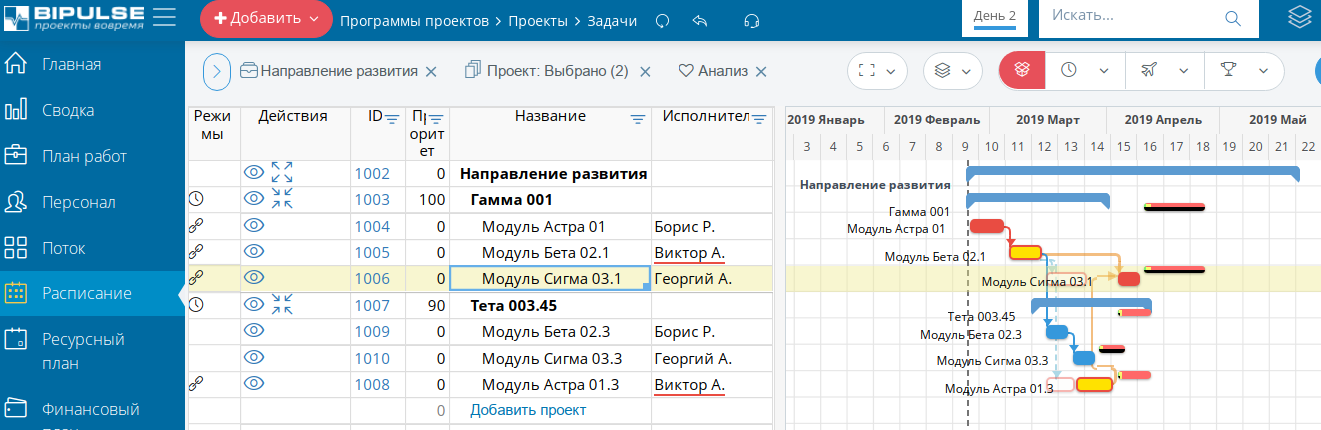Click the red cube view button
The width and height of the screenshot is (1321, 430).
(1021, 70)
